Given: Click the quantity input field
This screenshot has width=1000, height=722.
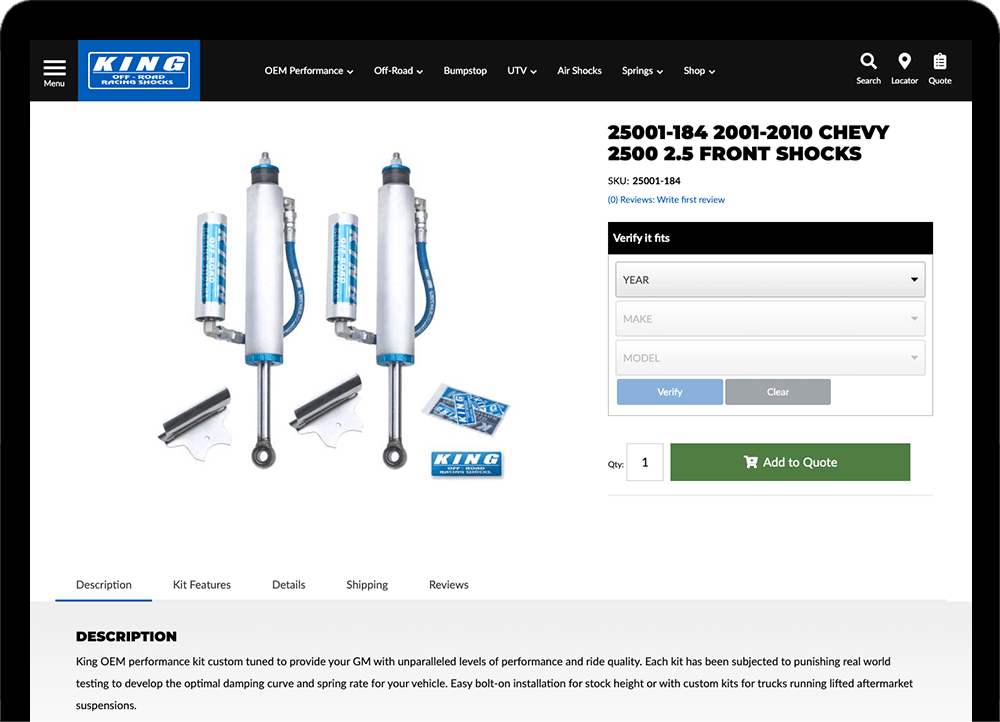Looking at the screenshot, I should pos(645,462).
